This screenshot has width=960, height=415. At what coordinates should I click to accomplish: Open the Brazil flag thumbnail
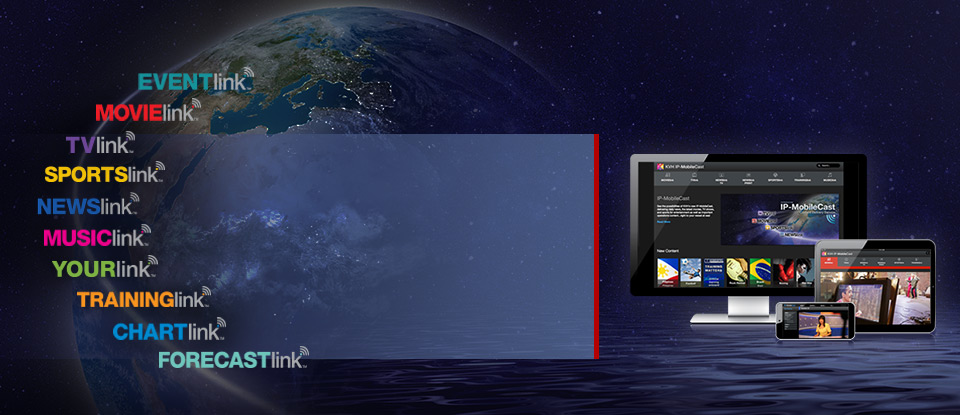(760, 272)
